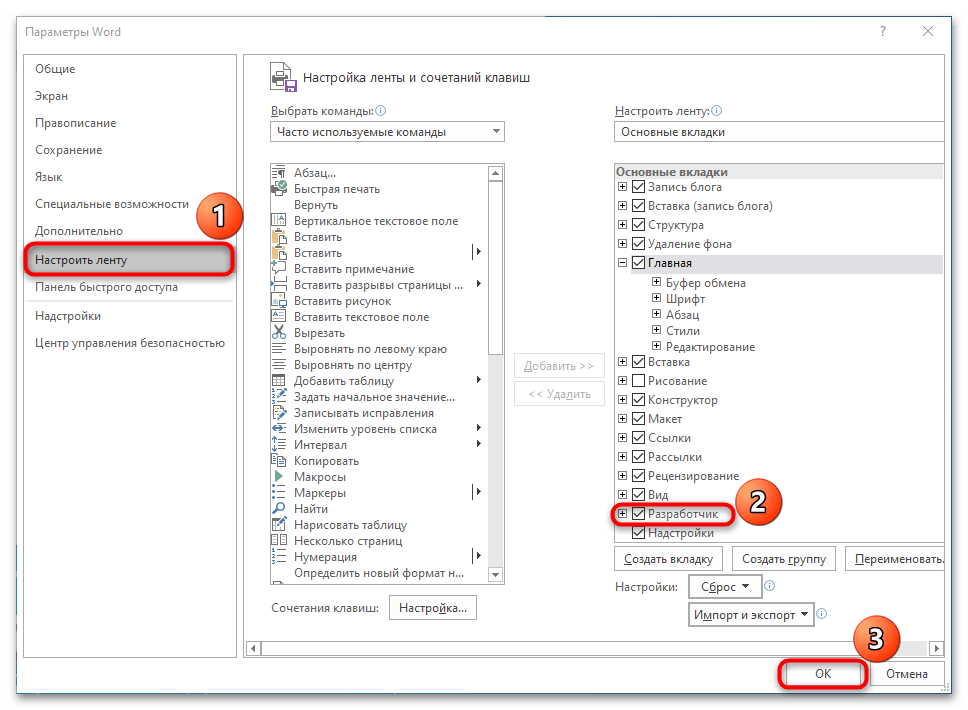Select the 'Копировать' copy icon
This screenshot has width=968, height=710.
[x=279, y=460]
